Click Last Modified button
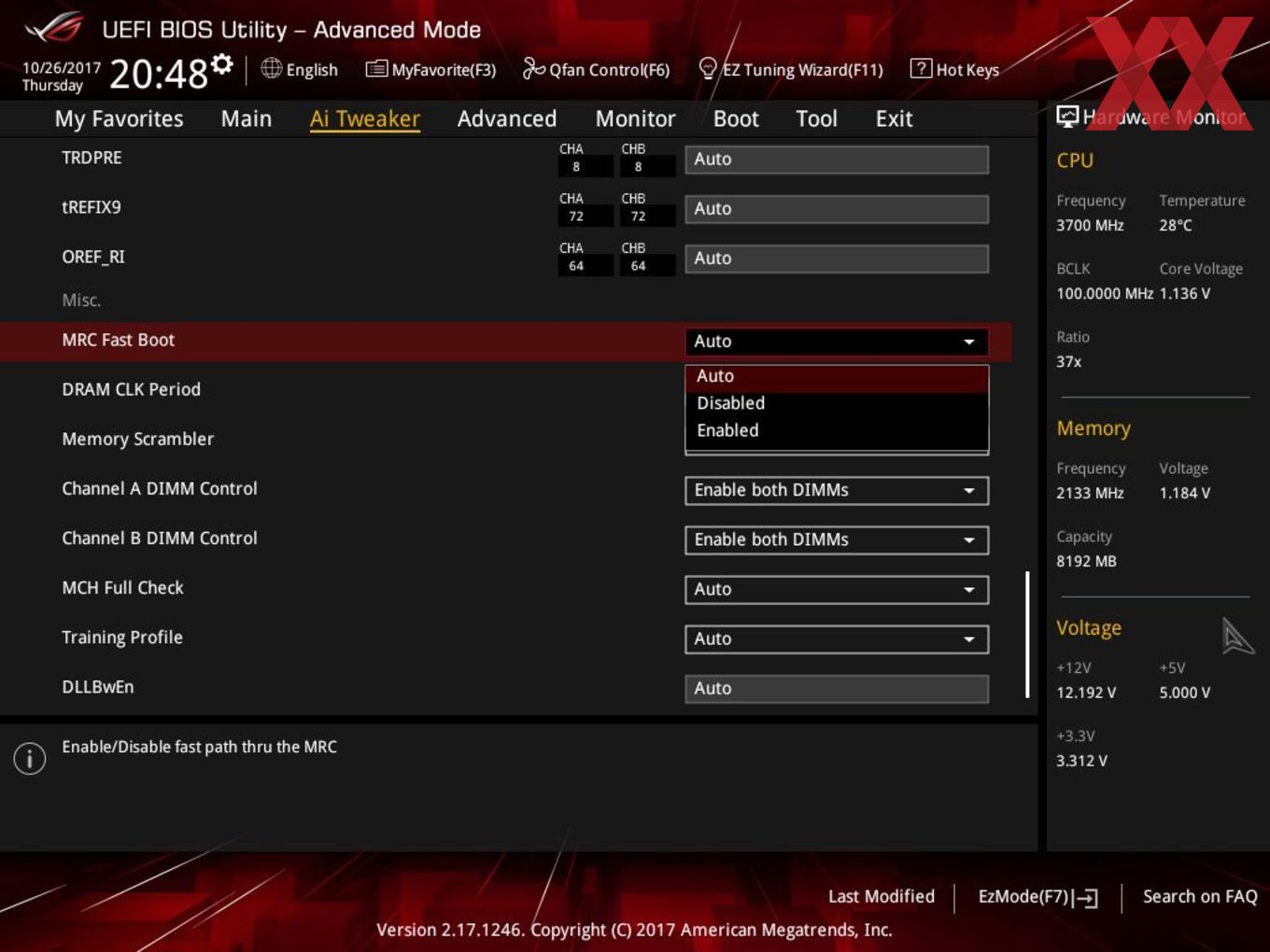The width and height of the screenshot is (1270, 952). pos(882,896)
